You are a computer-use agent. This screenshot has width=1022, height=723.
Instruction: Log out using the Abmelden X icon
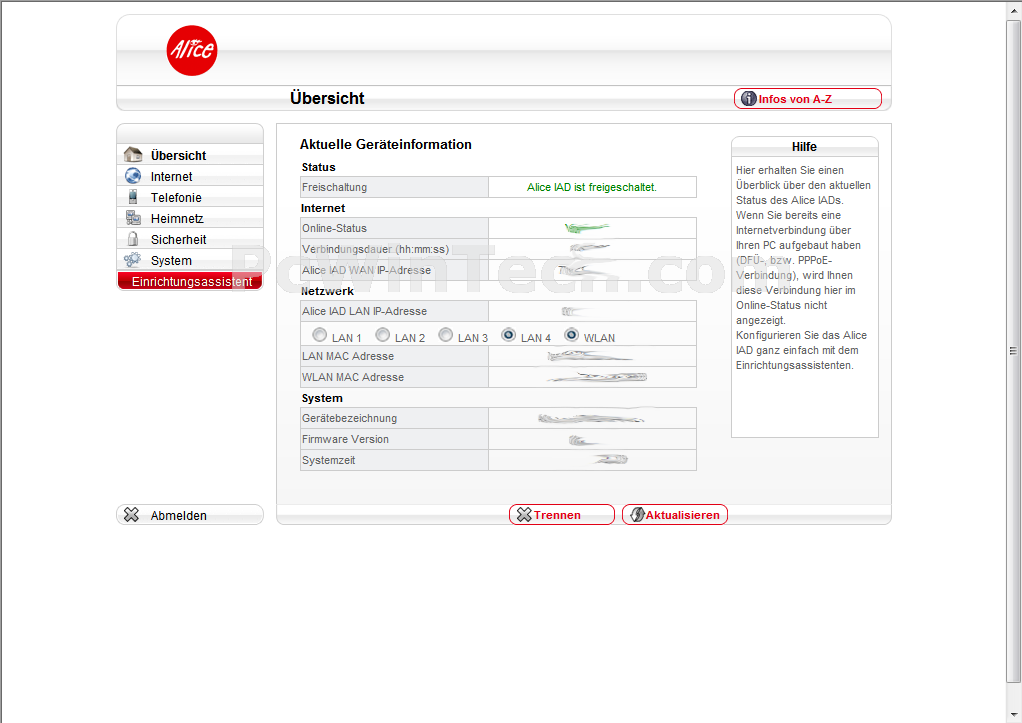132,515
